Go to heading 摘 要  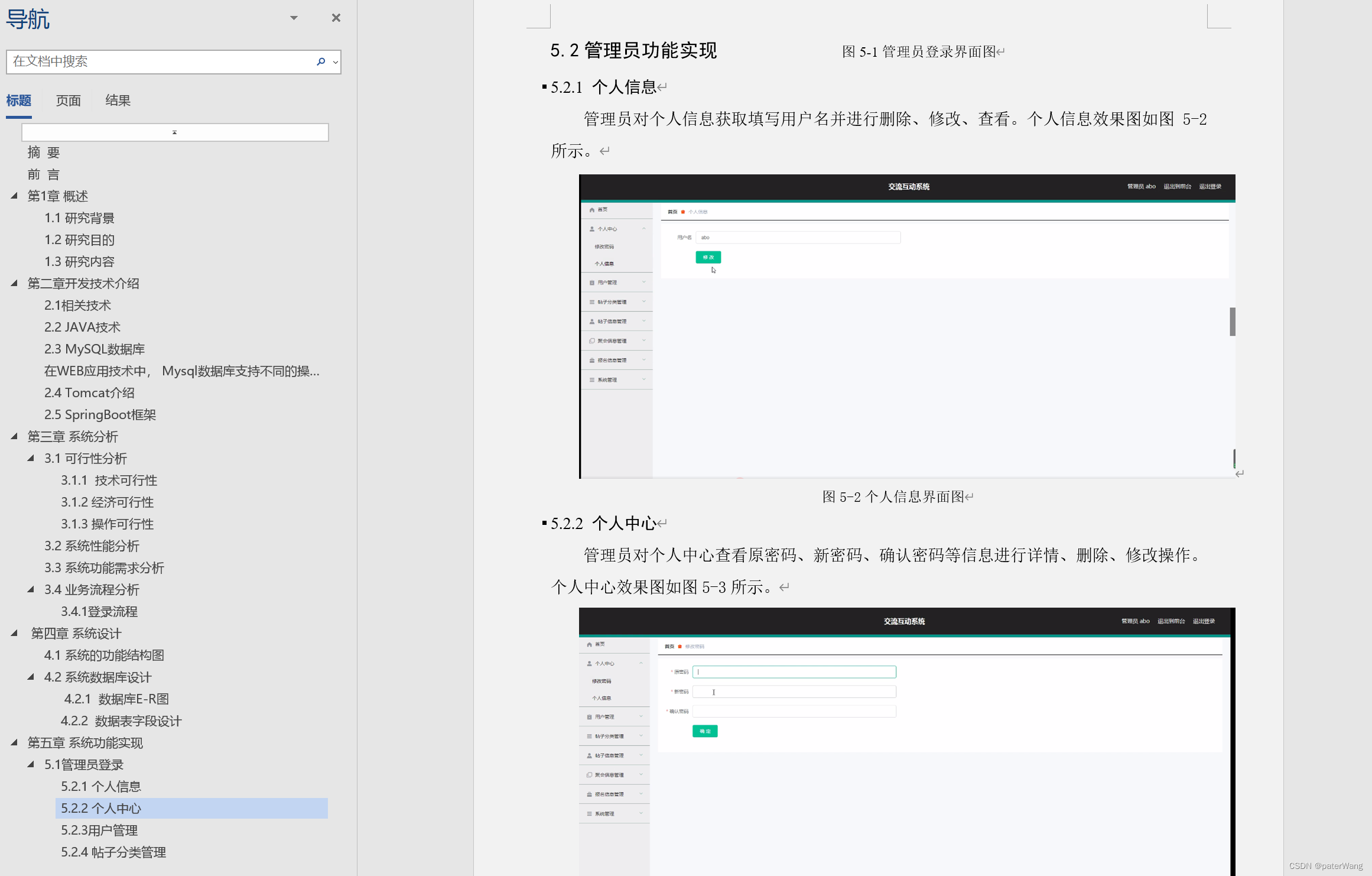44,153
